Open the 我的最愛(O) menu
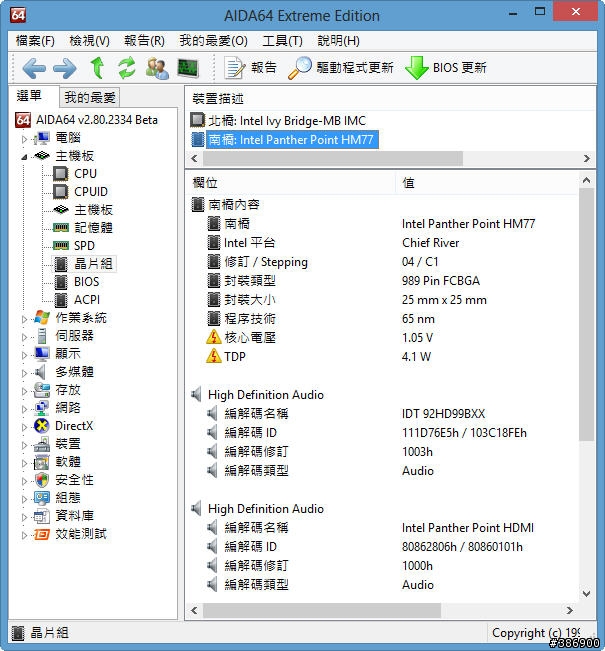605x651 pixels. click(213, 41)
